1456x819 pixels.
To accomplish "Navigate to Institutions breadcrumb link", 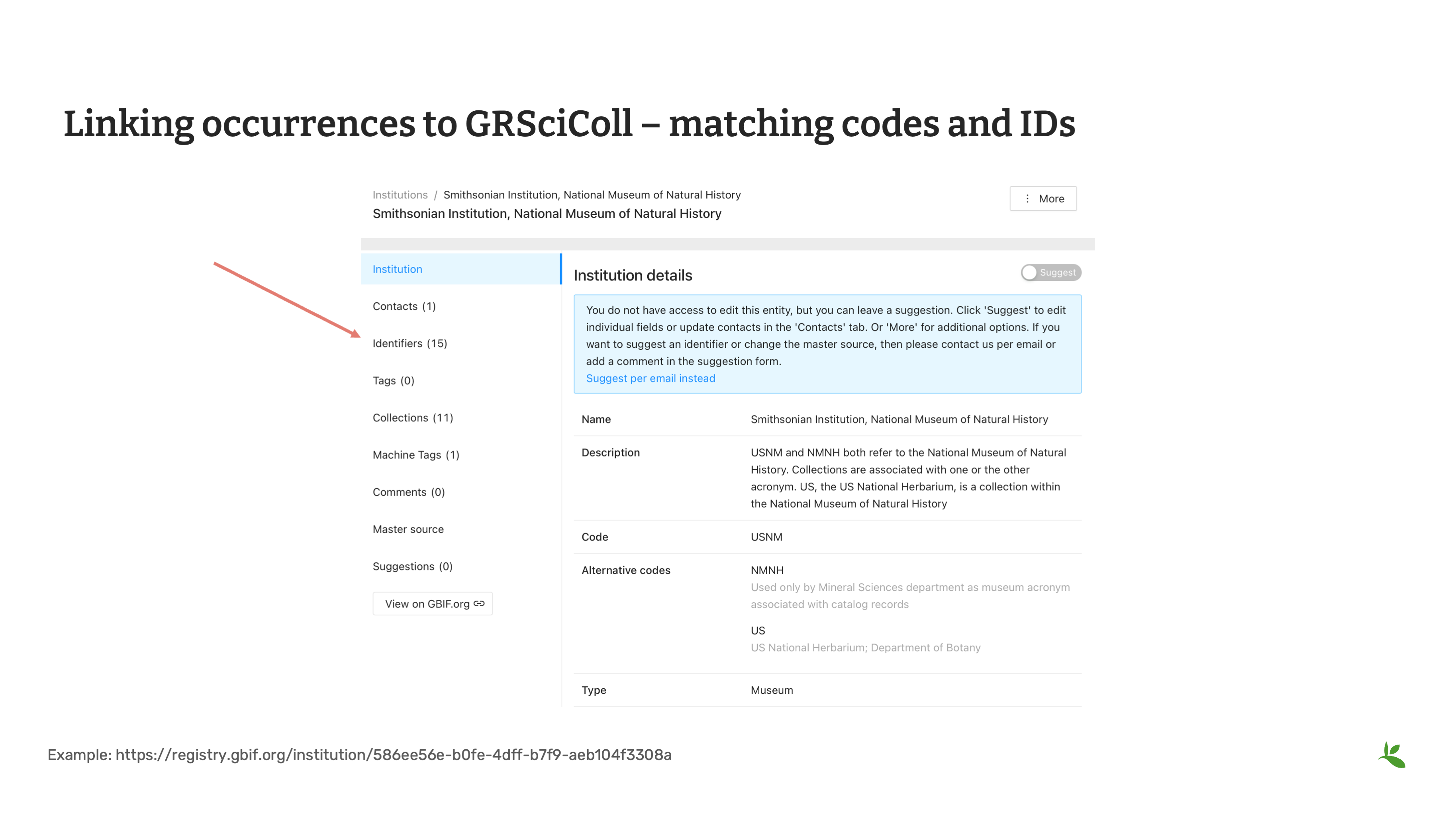I will tap(400, 195).
